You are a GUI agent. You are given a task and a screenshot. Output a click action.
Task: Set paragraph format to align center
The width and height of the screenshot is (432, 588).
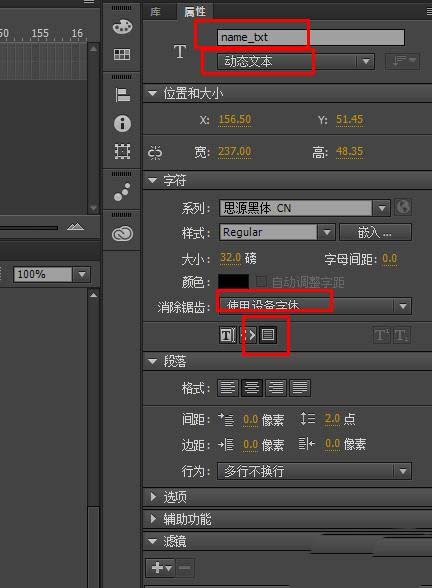pos(252,388)
